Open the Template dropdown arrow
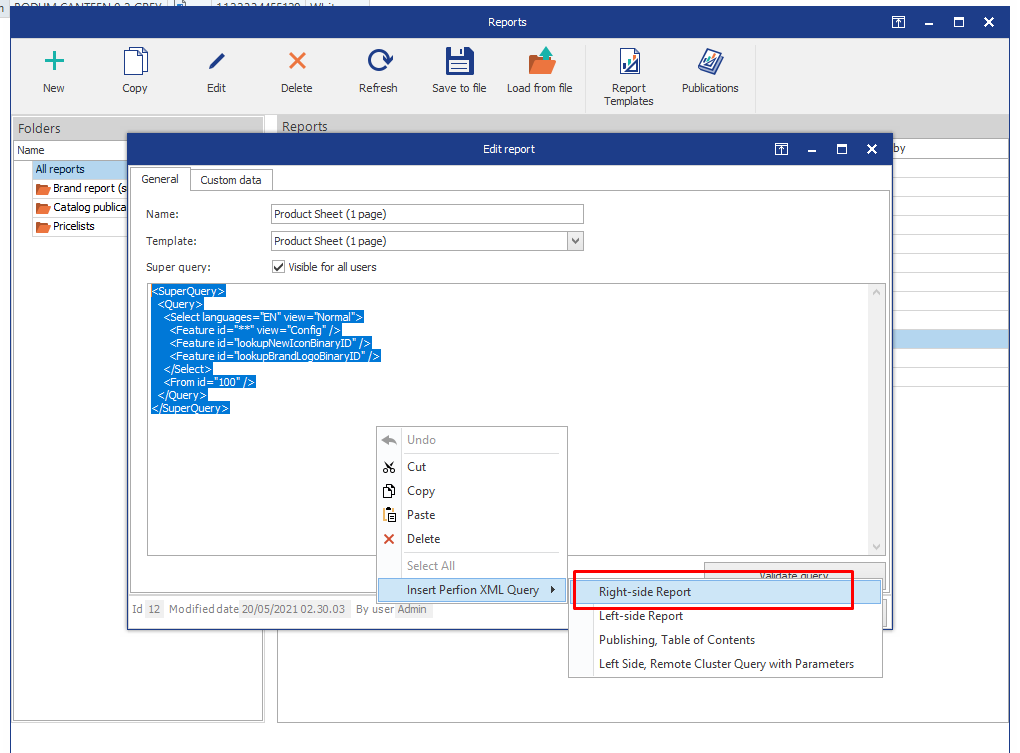Image resolution: width=1020 pixels, height=753 pixels. point(576,241)
